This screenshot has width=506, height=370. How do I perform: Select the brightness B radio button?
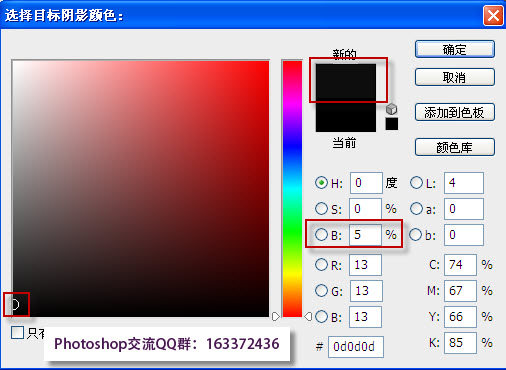(x=321, y=235)
